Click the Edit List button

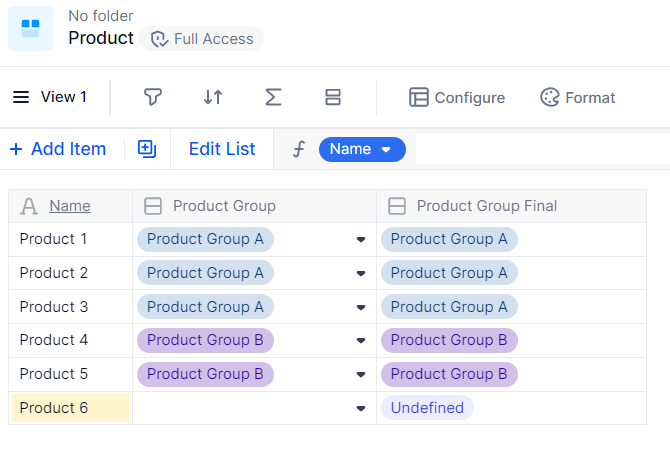222,149
